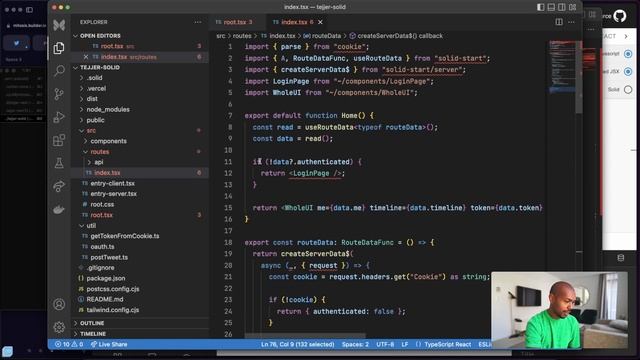Open the Docker whale view
The image size is (640, 360).
(x=59, y=209)
